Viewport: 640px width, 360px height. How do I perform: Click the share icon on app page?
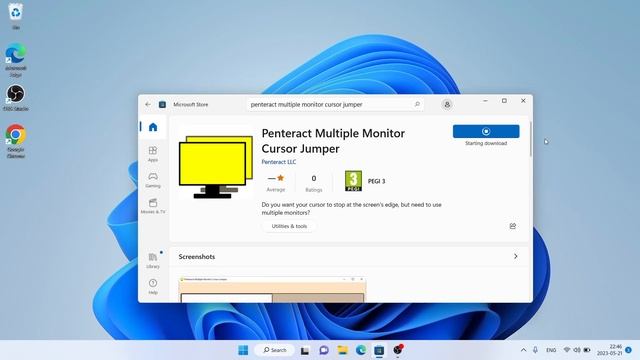point(513,226)
